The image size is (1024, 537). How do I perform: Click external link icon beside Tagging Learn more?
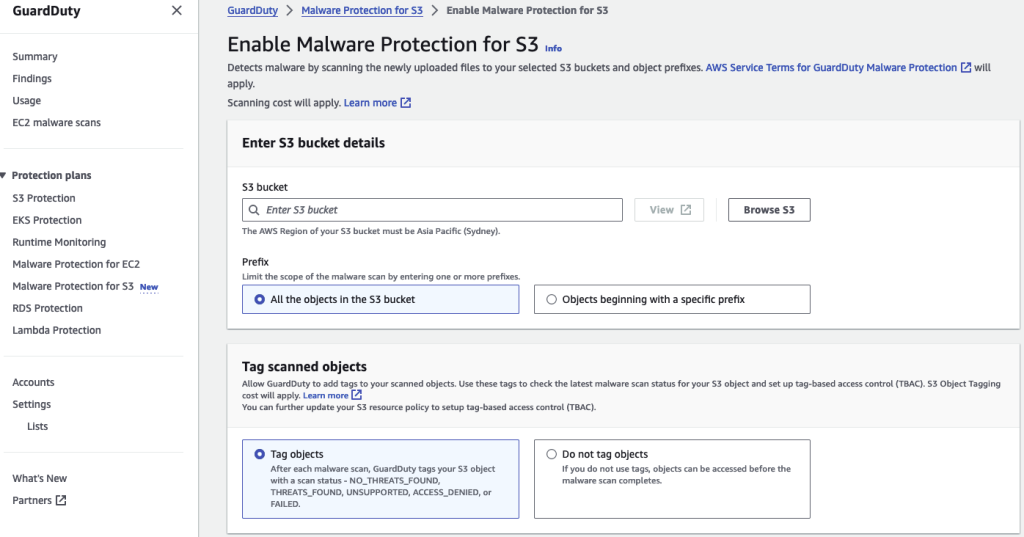(x=357, y=395)
